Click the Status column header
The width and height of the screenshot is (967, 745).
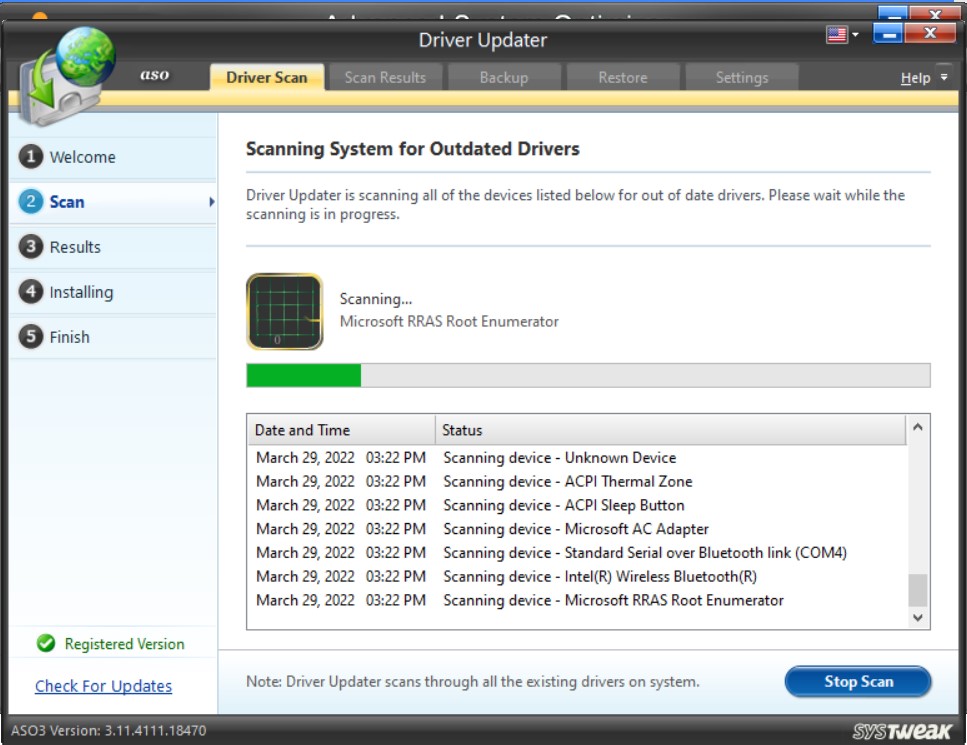(x=459, y=429)
